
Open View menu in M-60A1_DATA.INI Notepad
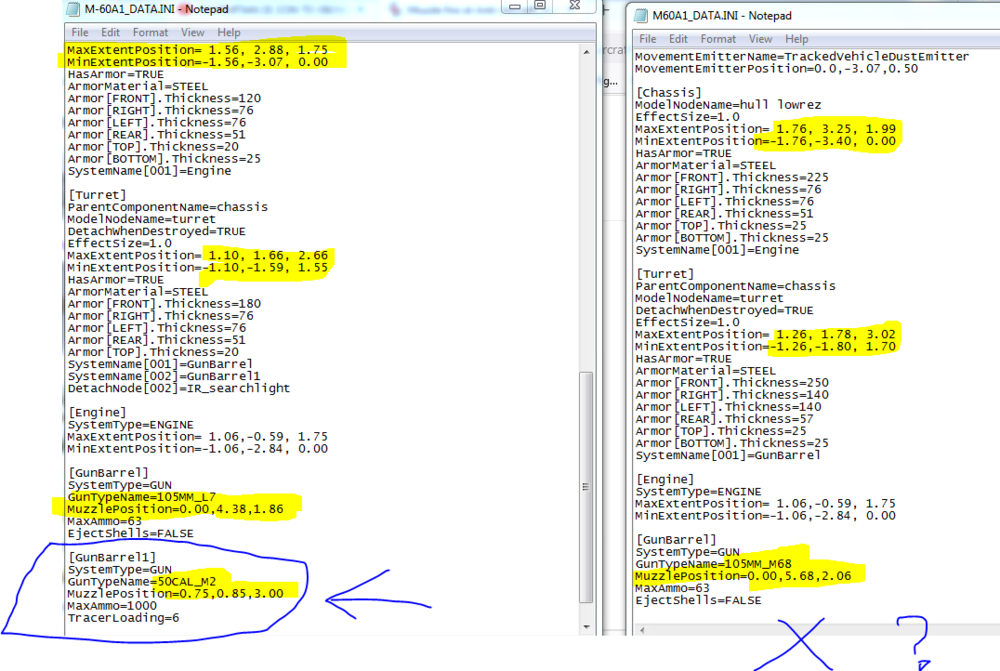tap(193, 33)
